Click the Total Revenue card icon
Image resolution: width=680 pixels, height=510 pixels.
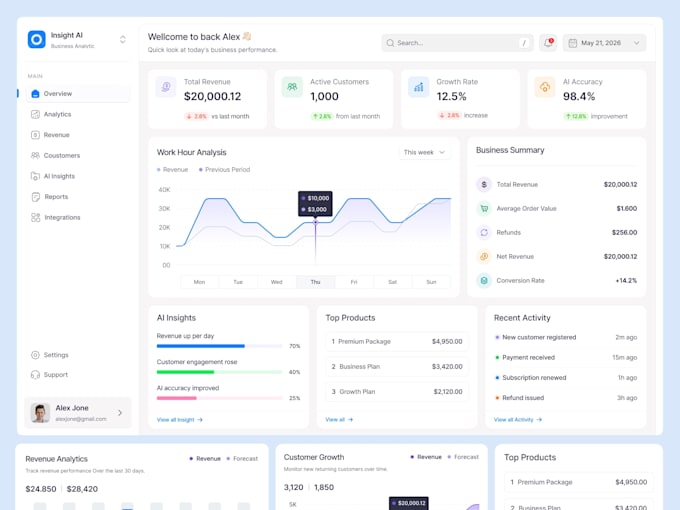[166, 87]
